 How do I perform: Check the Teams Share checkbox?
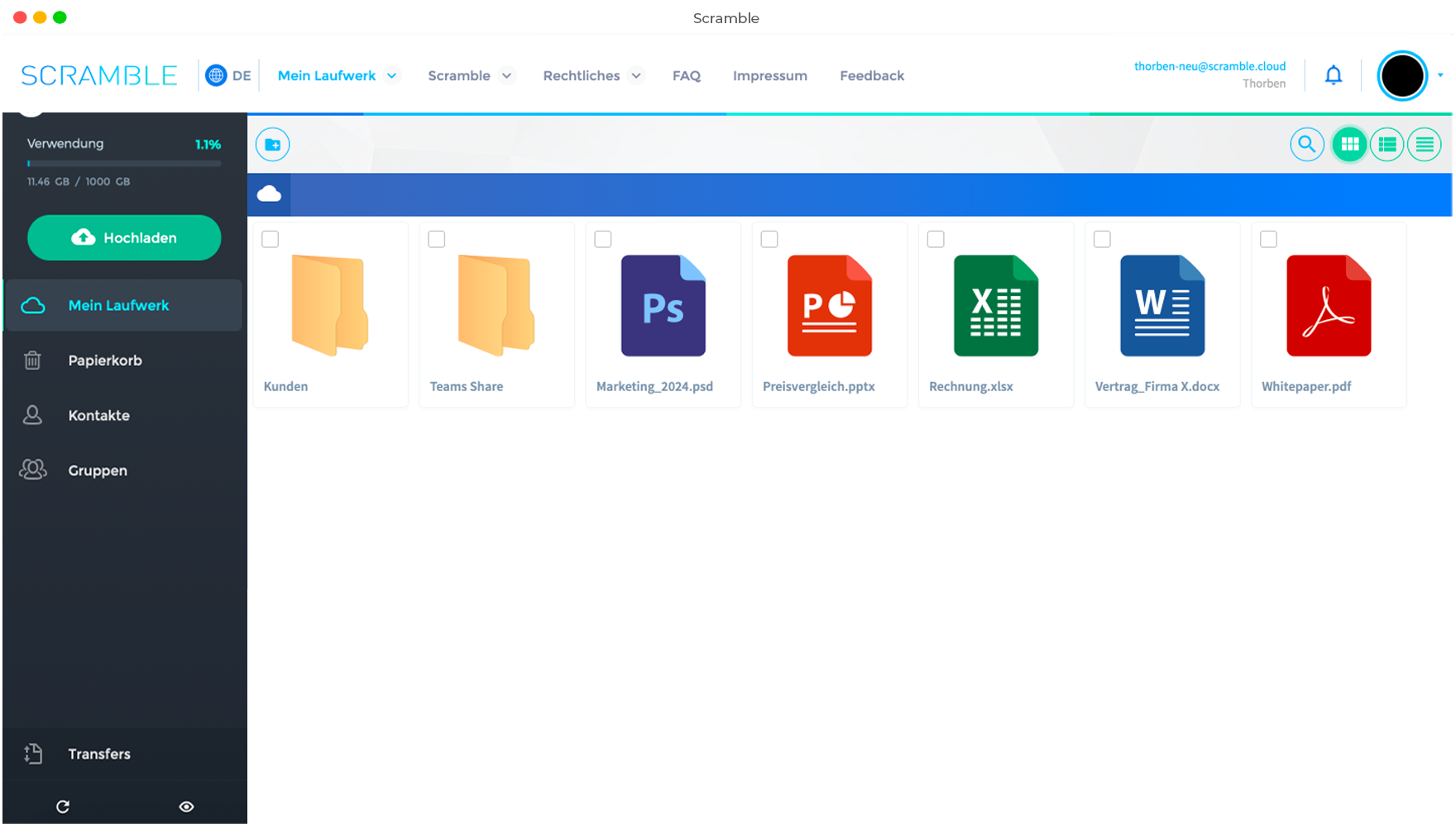coord(437,239)
